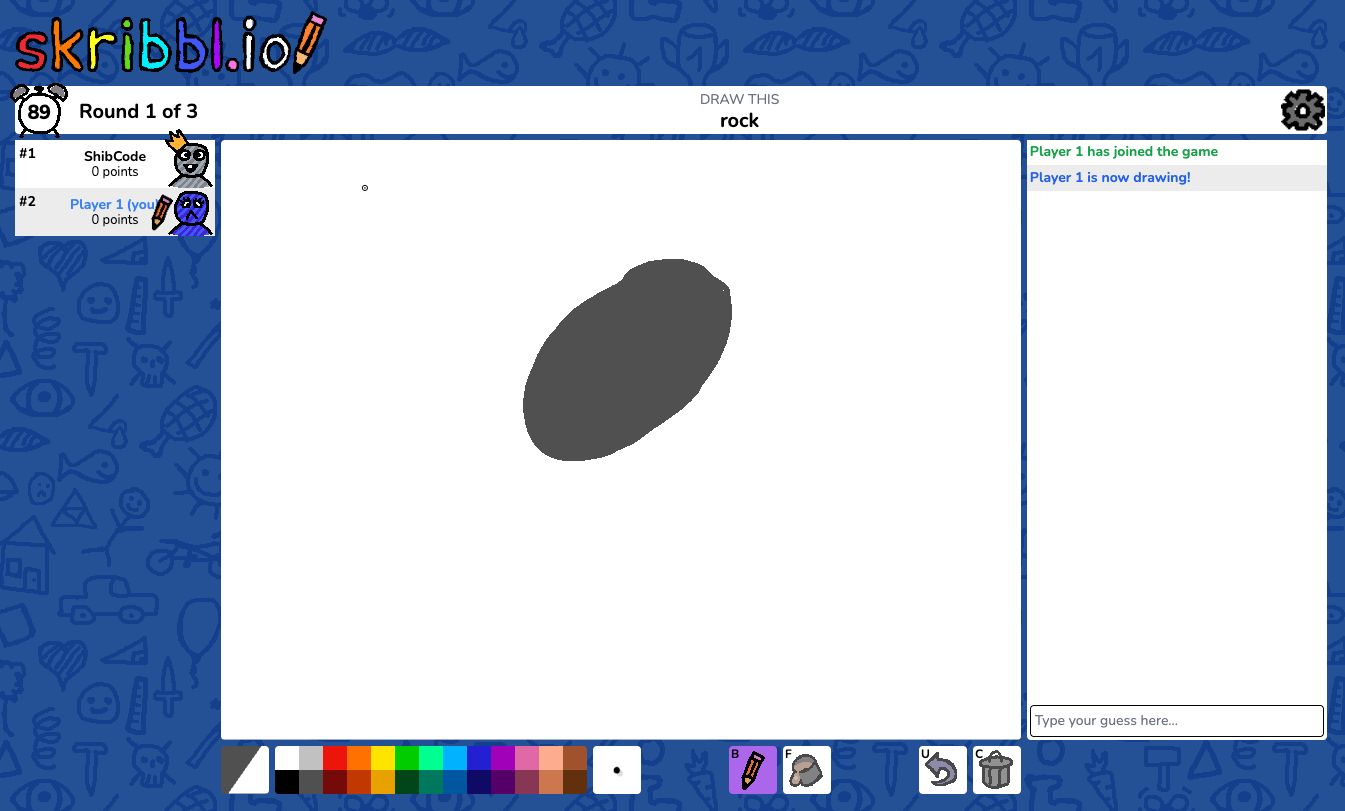Image resolution: width=1345 pixels, height=811 pixels.
Task: Select the bright green color swatch
Action: pos(407,758)
